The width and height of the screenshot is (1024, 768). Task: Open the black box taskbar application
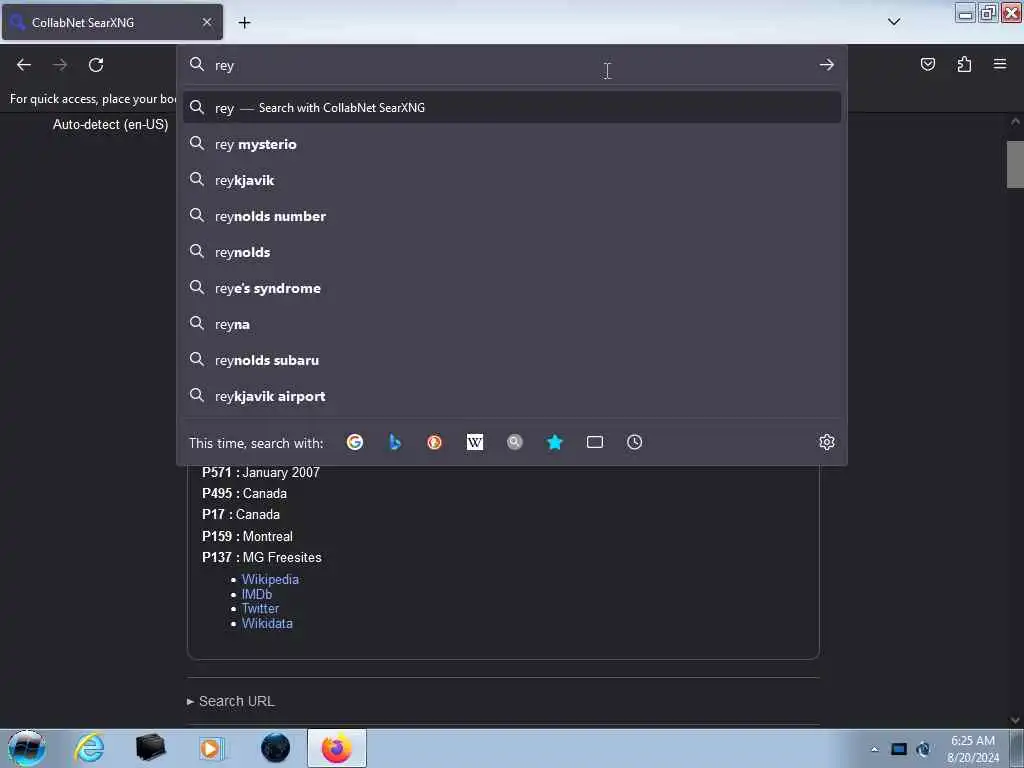(150, 748)
